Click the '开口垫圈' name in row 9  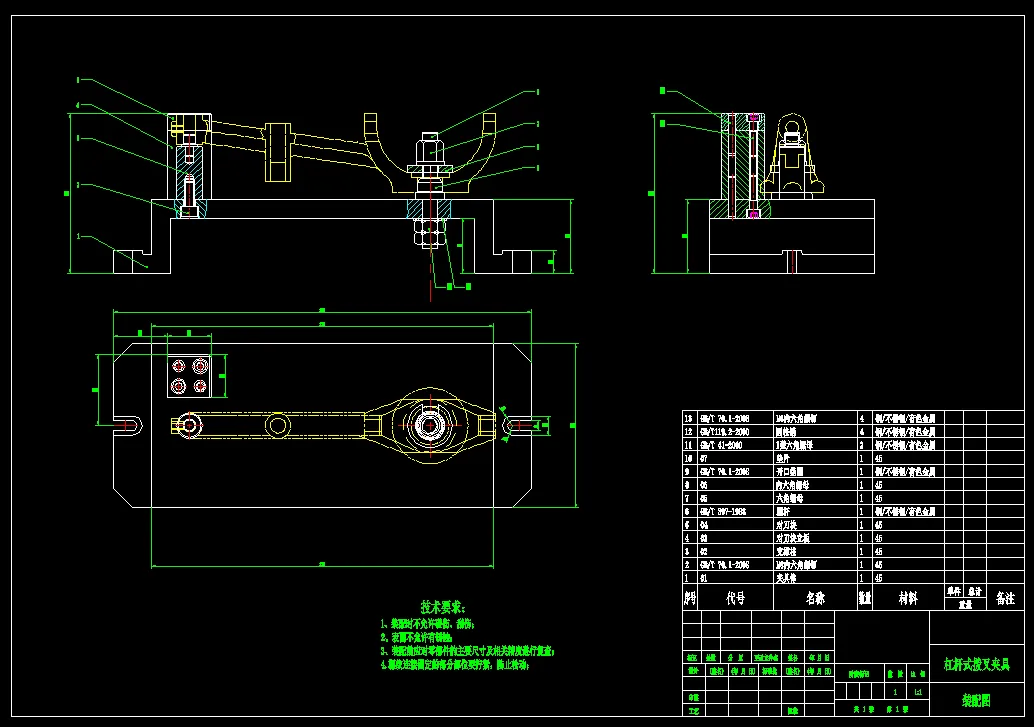click(x=789, y=472)
